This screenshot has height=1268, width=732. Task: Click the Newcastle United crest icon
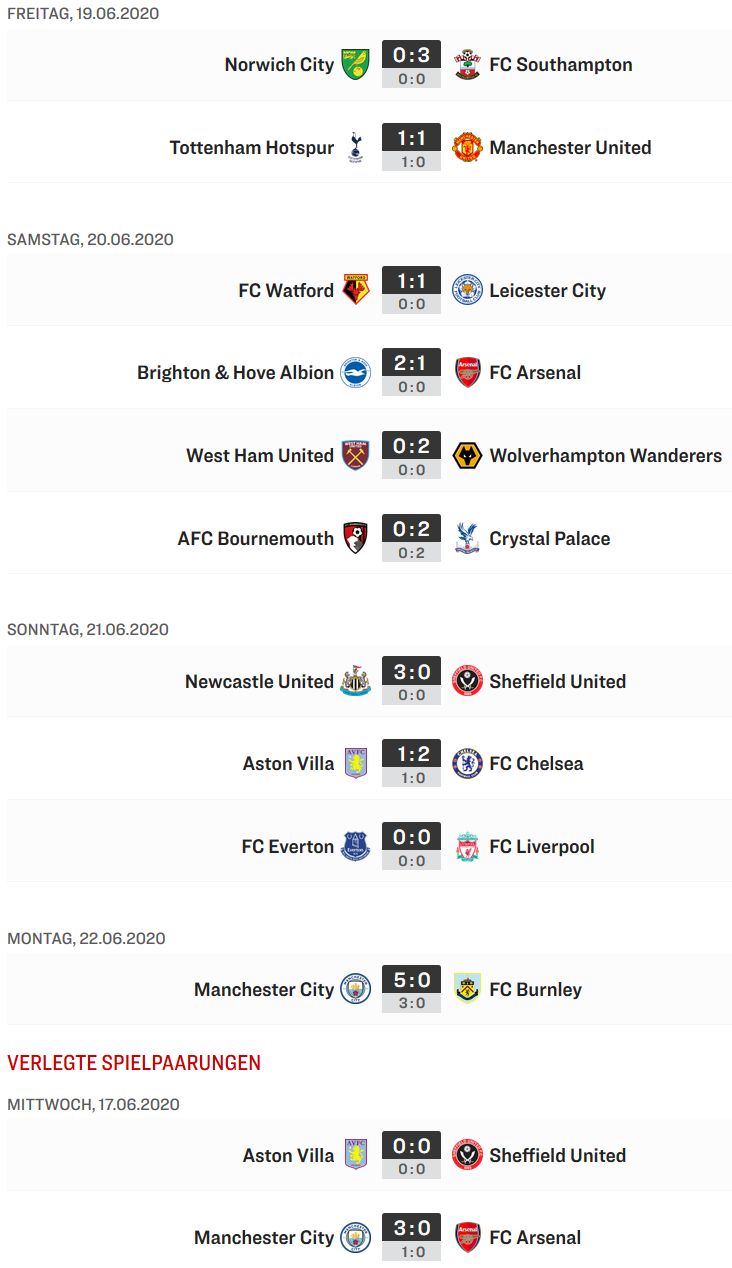[355, 682]
